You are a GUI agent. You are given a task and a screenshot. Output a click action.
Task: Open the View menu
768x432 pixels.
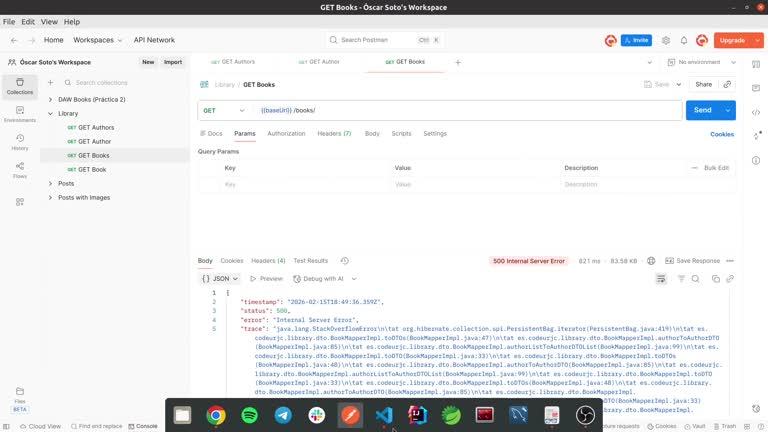pyautogui.click(x=49, y=22)
